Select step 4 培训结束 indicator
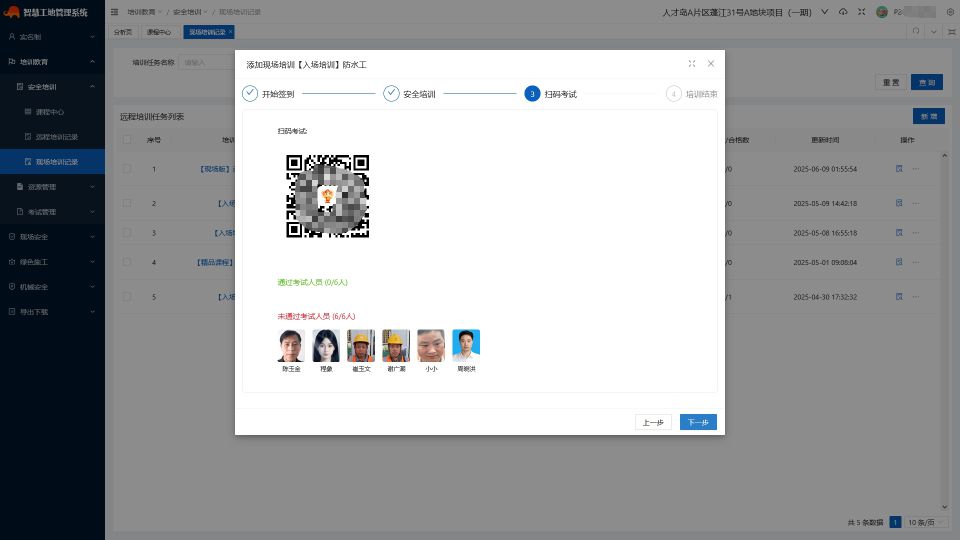Viewport: 960px width, 540px height. click(673, 94)
